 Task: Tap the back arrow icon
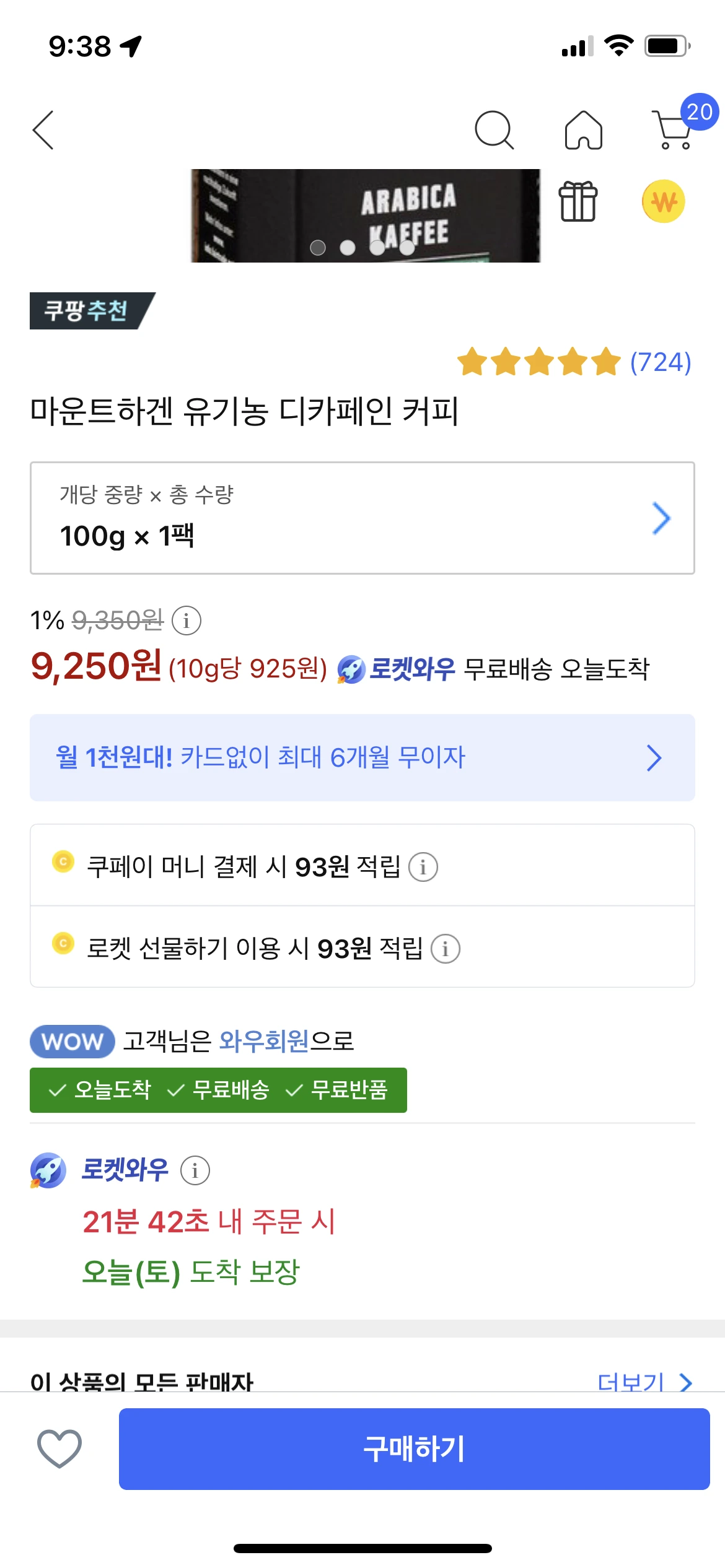click(x=43, y=130)
